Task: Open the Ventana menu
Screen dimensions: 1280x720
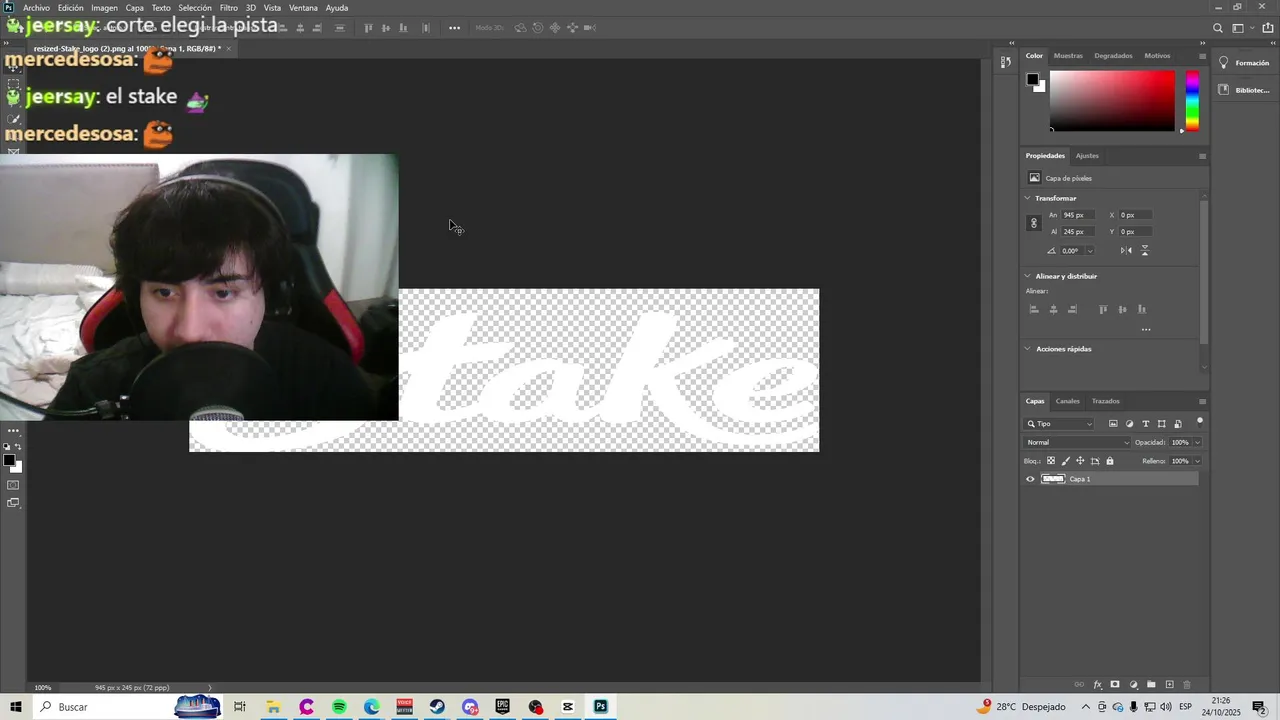Action: tap(303, 8)
